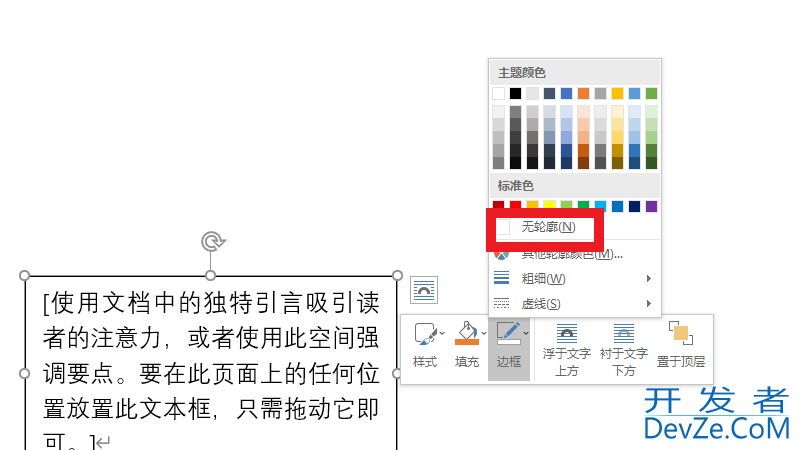Image resolution: width=800 pixels, height=450 pixels.
Task: Set wrapping to 衬于文字下方
Action: (623, 349)
